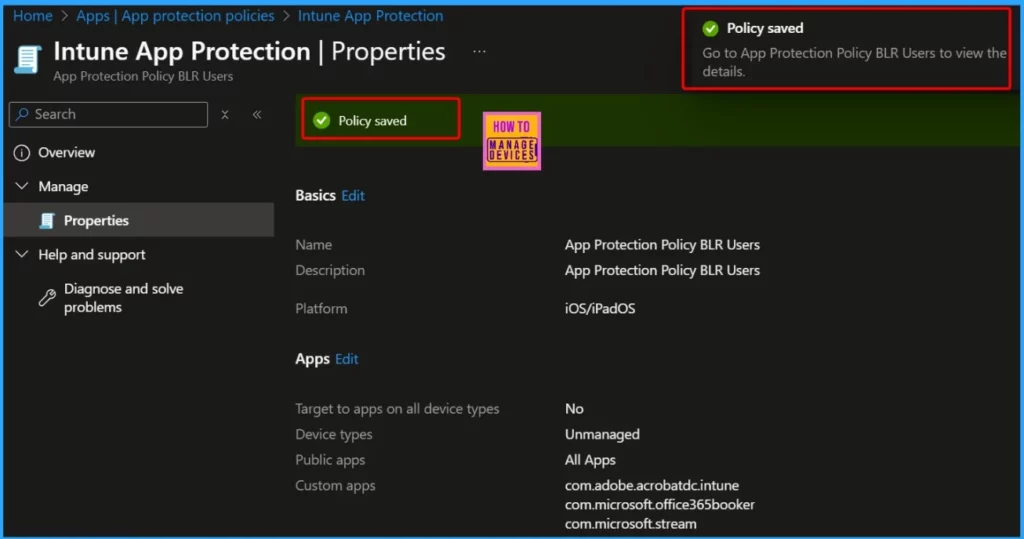
Task: Click the Policy saved toast check icon
Action: pyautogui.click(x=710, y=28)
